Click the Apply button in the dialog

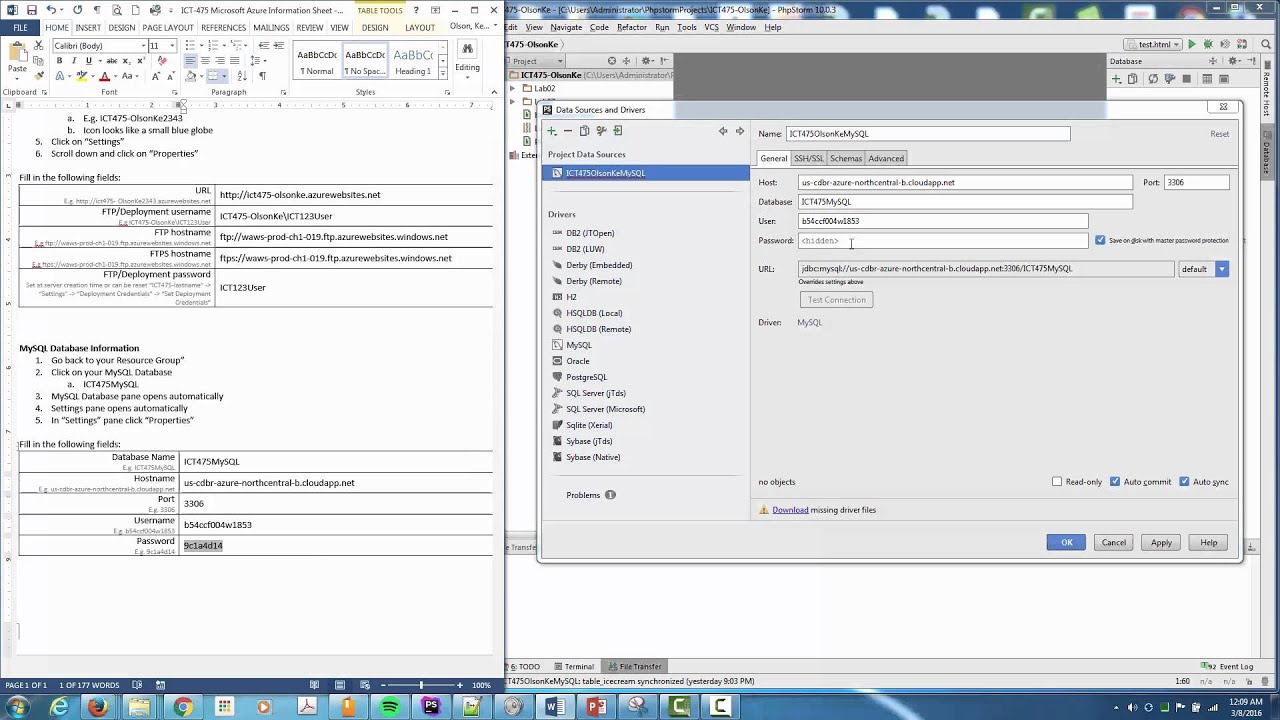pos(1161,543)
